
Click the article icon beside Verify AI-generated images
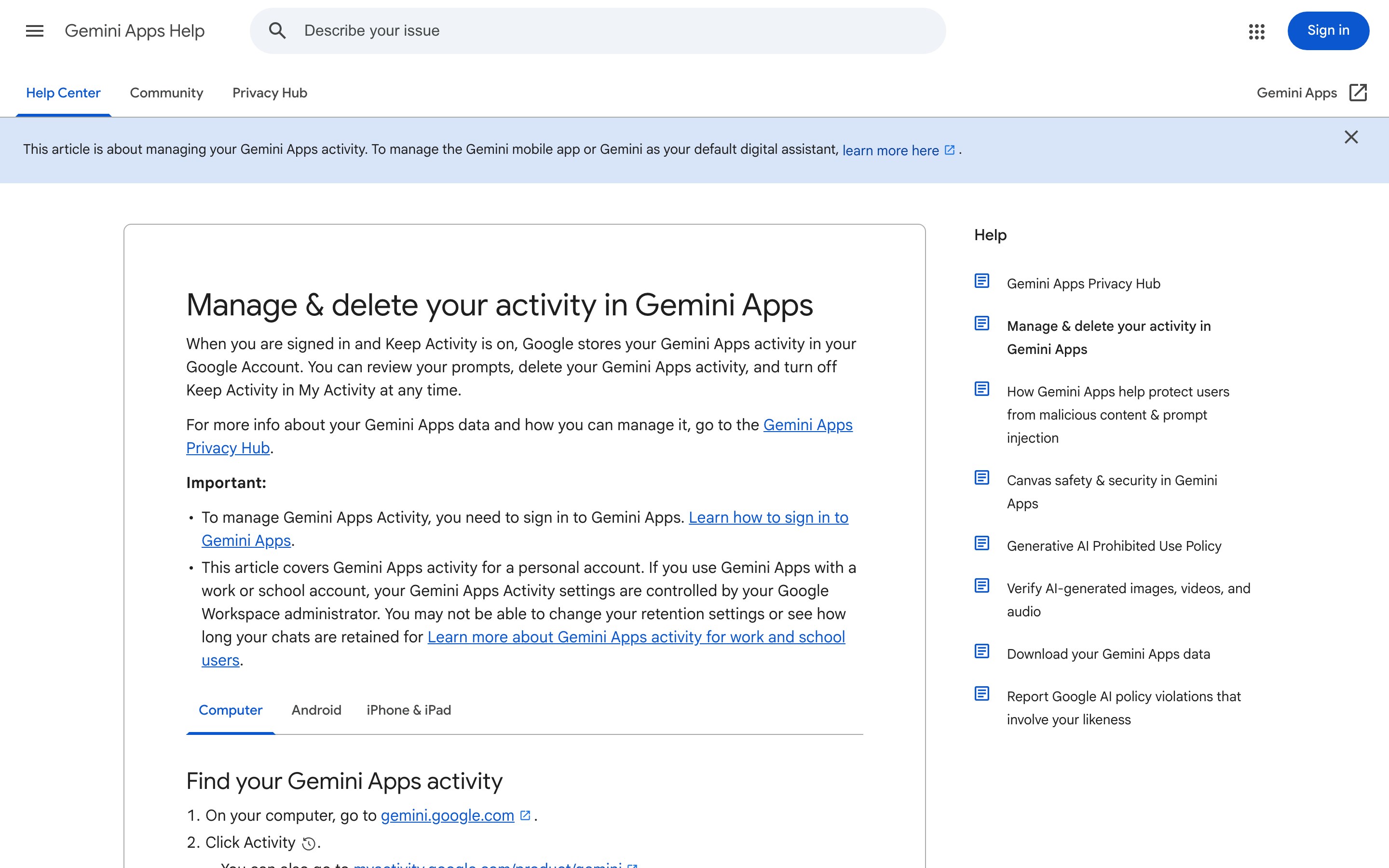(x=982, y=585)
